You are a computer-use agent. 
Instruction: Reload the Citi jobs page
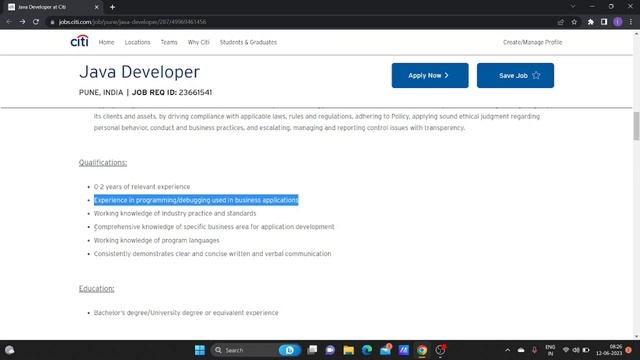36,22
